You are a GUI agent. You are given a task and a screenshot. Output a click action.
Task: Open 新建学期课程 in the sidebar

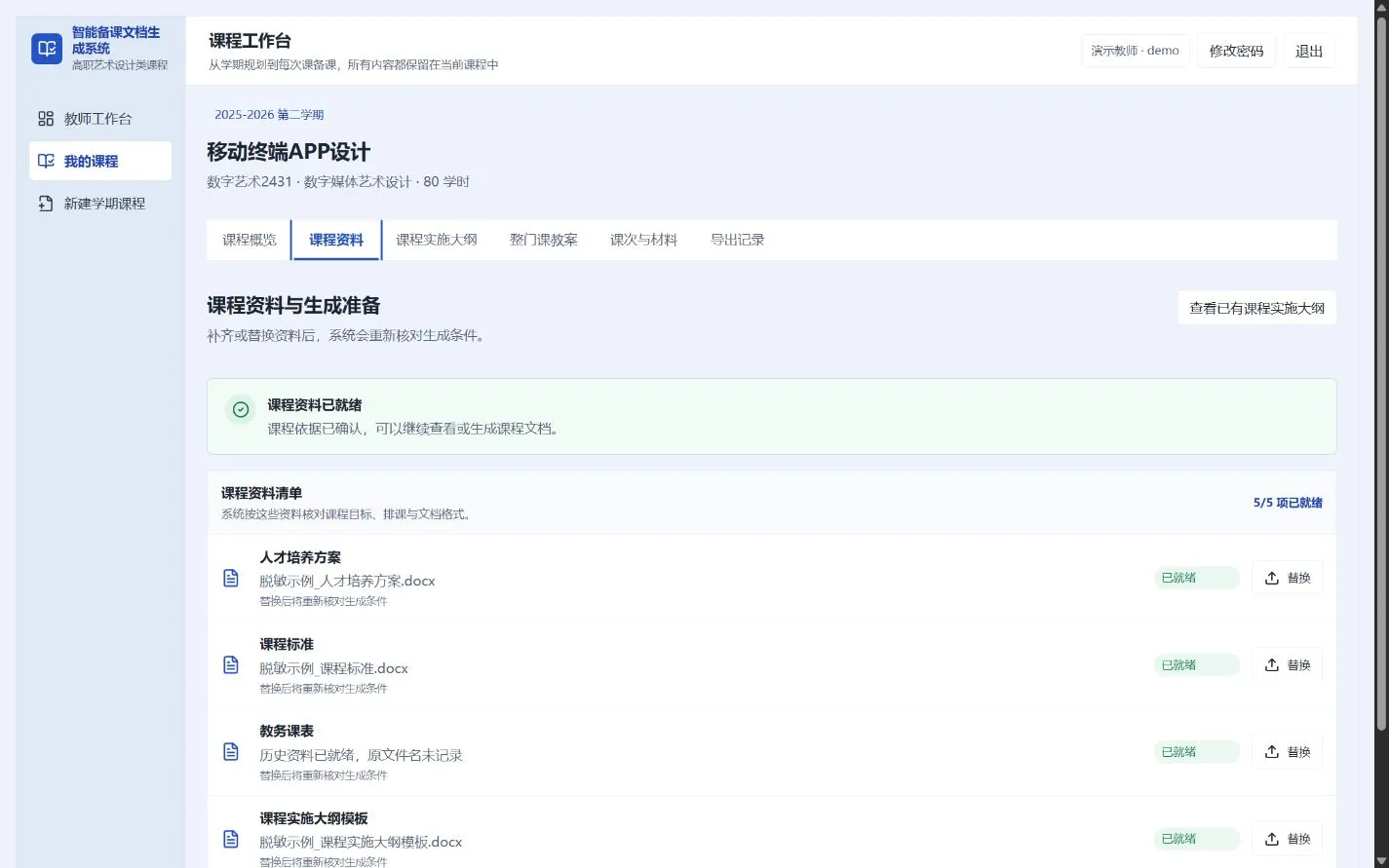pos(100,204)
